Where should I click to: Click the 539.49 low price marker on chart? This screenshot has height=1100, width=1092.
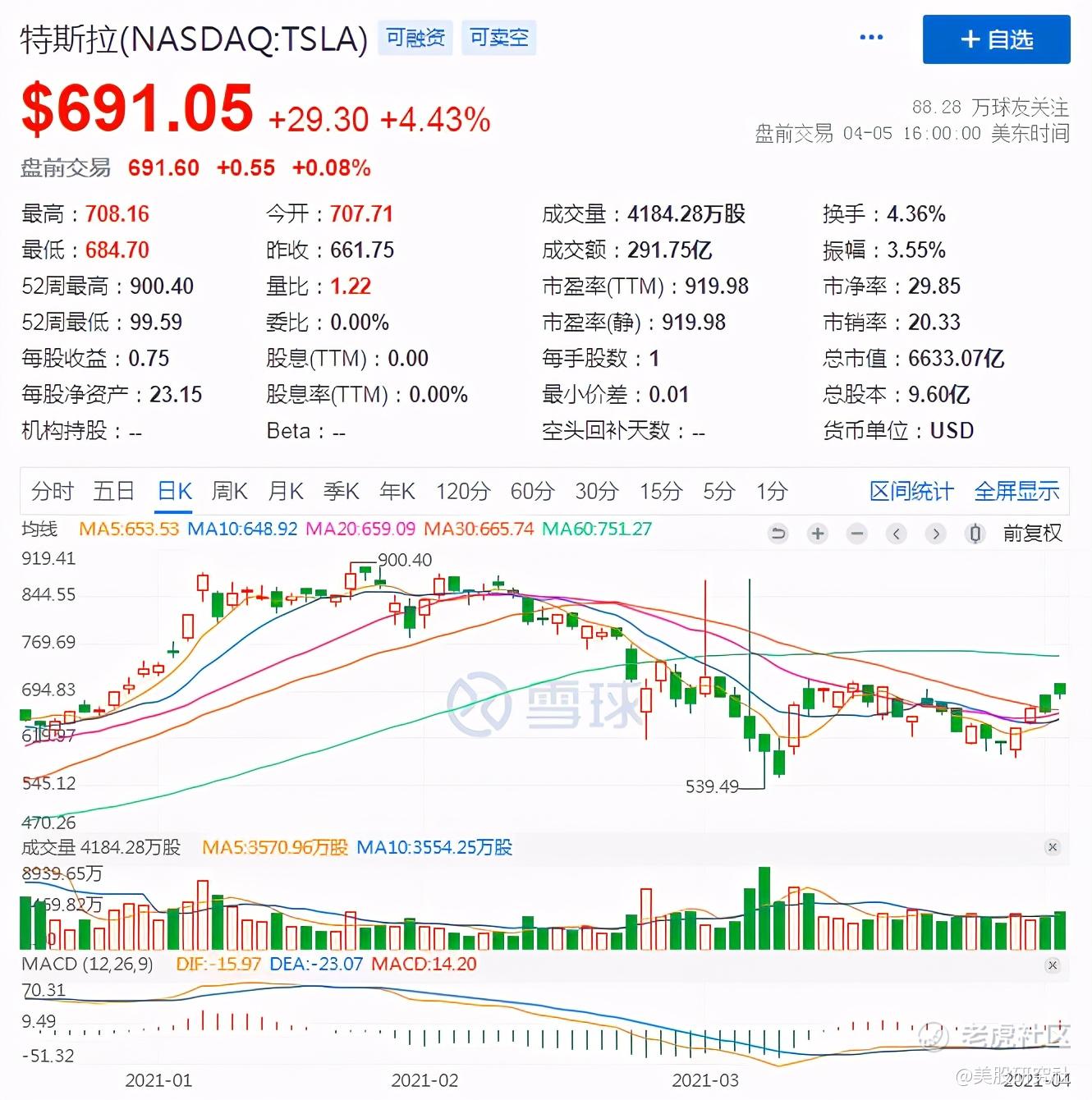click(712, 786)
